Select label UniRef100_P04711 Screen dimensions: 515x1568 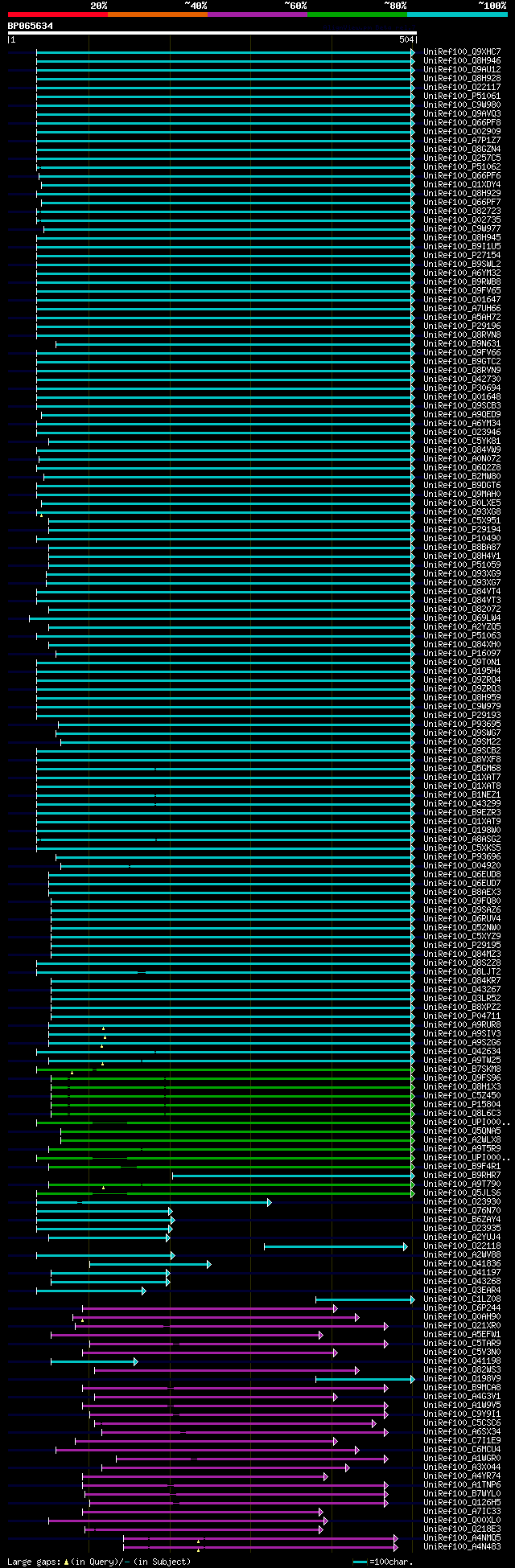pos(462,1016)
